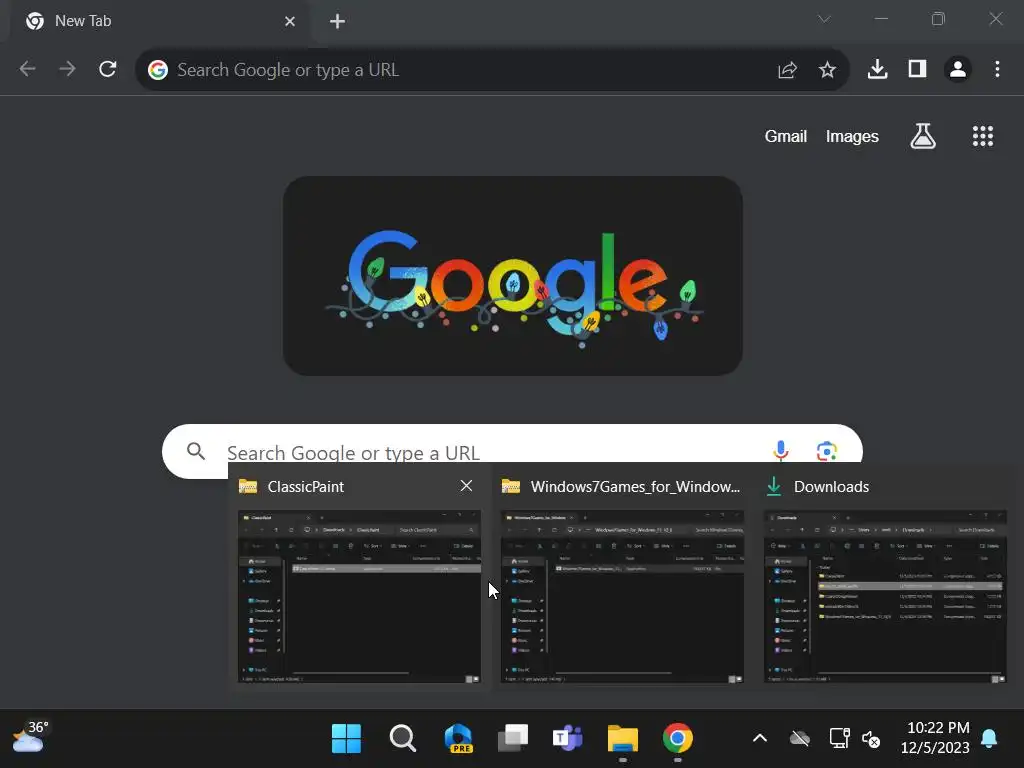
Task: Open Task View on taskbar
Action: coord(513,739)
